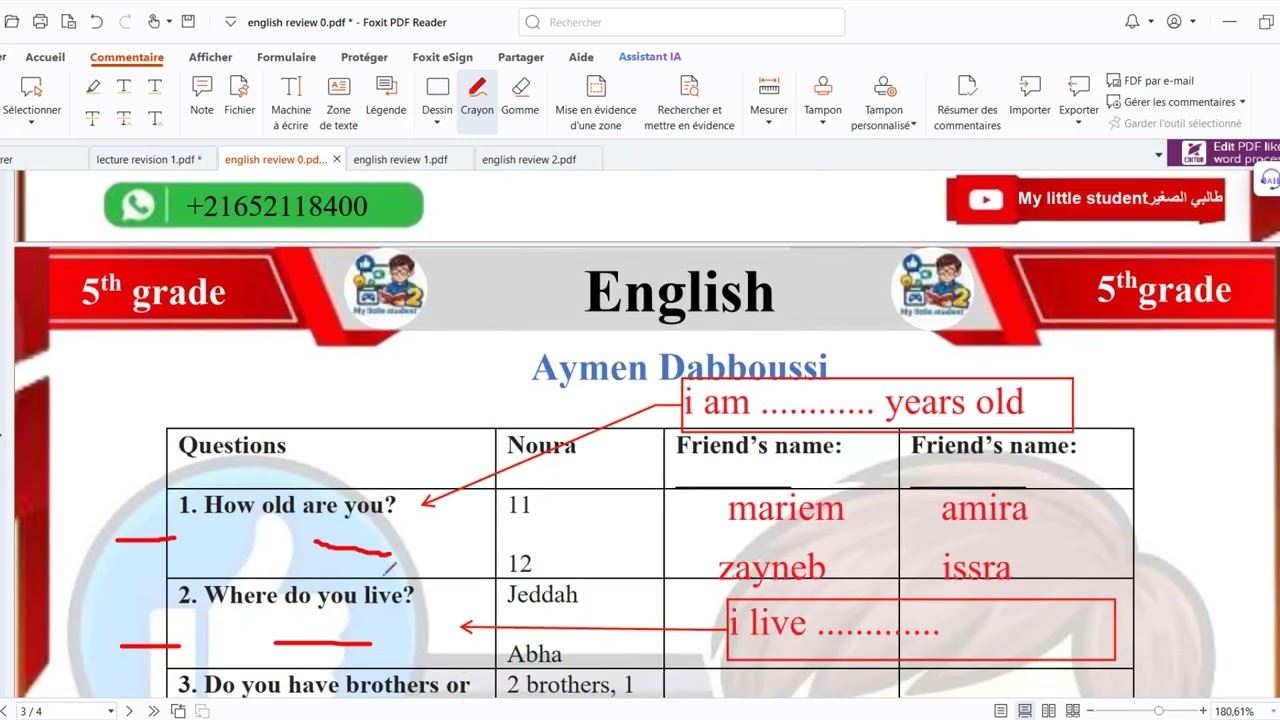This screenshot has width=1280, height=720.
Task: Go to next page arrow
Action: (129, 711)
